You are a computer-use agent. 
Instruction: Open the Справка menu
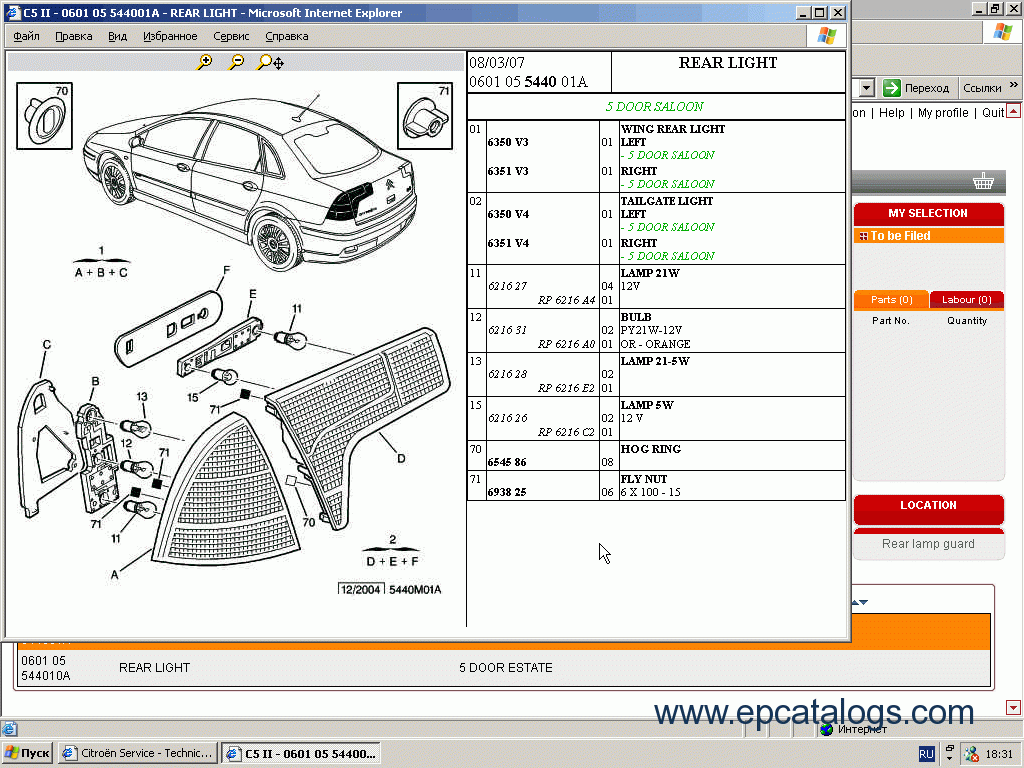pyautogui.click(x=286, y=36)
